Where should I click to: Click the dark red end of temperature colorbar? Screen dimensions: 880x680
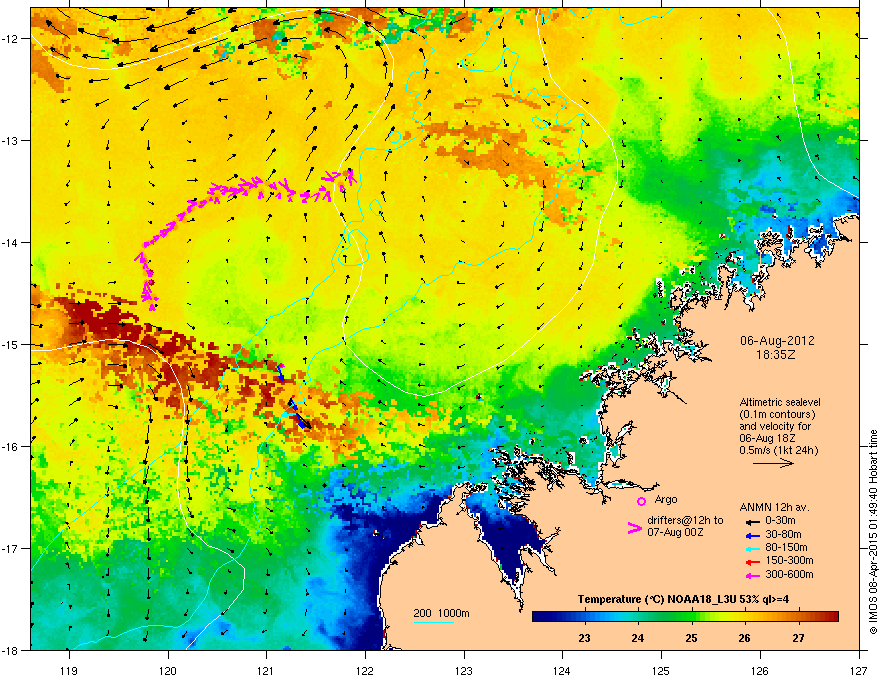click(832, 616)
